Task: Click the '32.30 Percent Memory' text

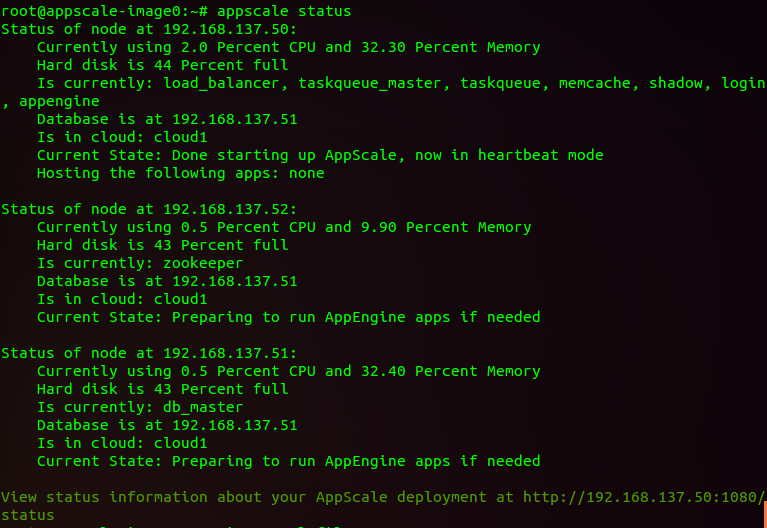Action: [451, 47]
